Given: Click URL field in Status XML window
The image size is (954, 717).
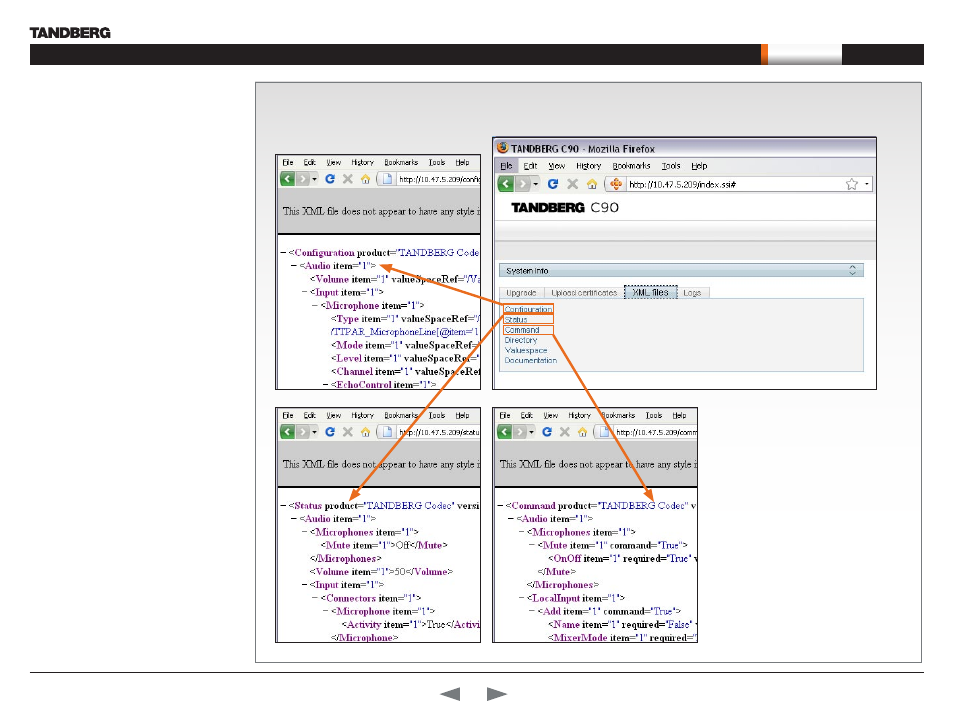Looking at the screenshot, I should point(437,432).
